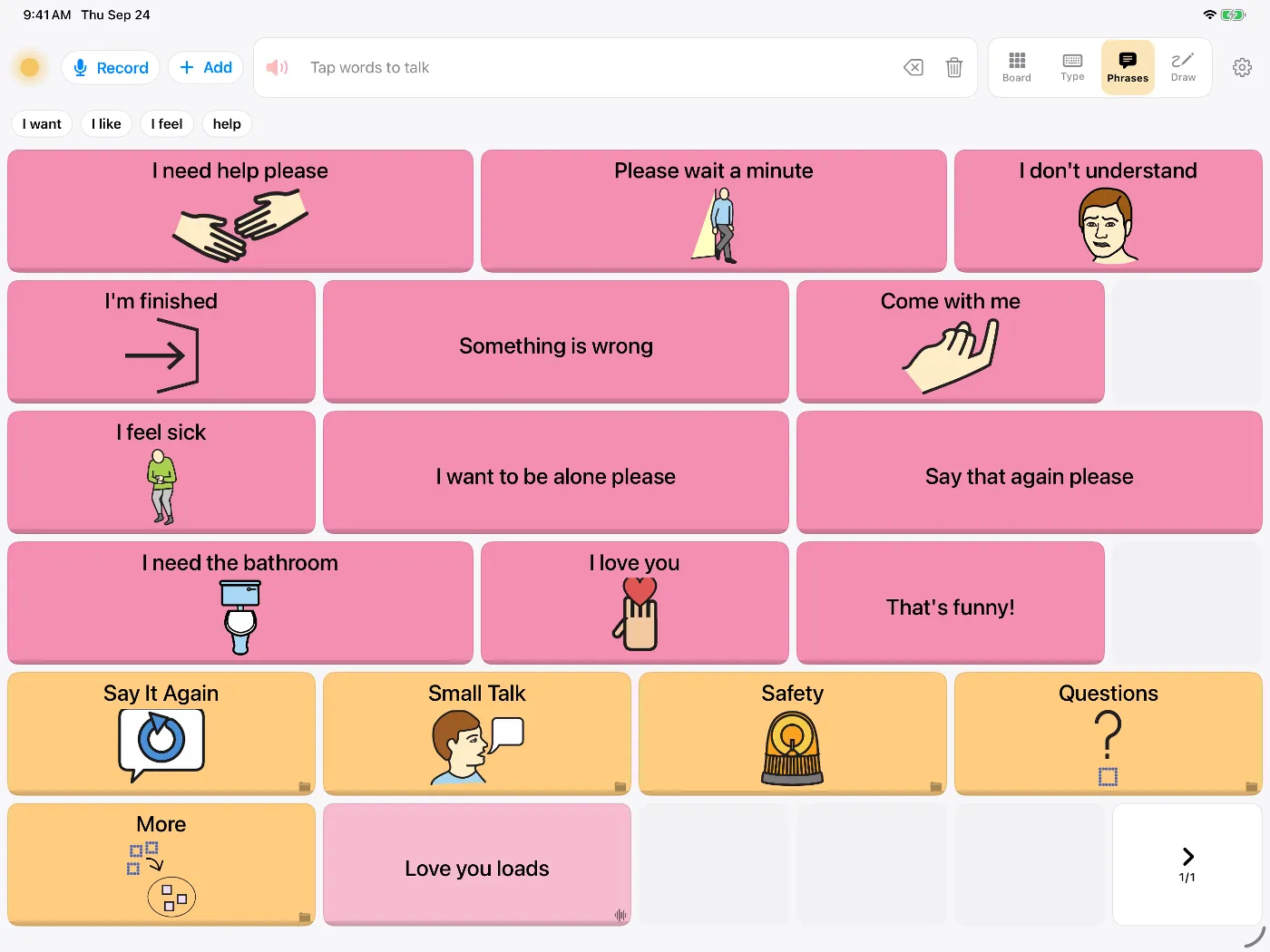Play 'Love you loads' recorded phrase

[x=477, y=864]
